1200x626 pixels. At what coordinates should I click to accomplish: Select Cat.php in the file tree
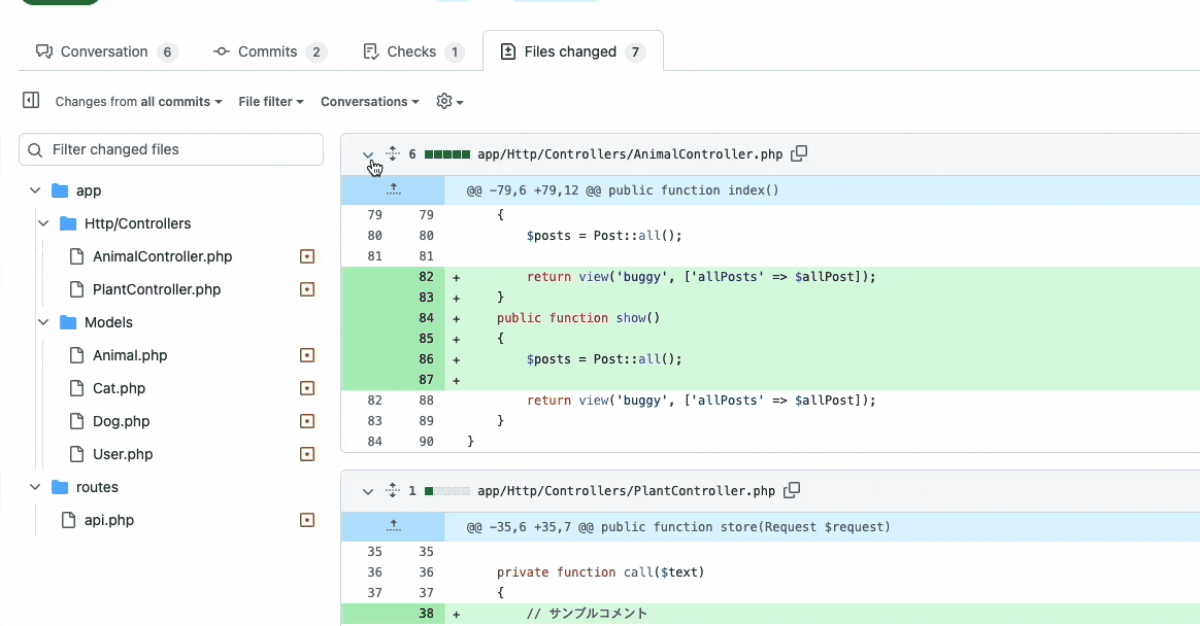119,389
